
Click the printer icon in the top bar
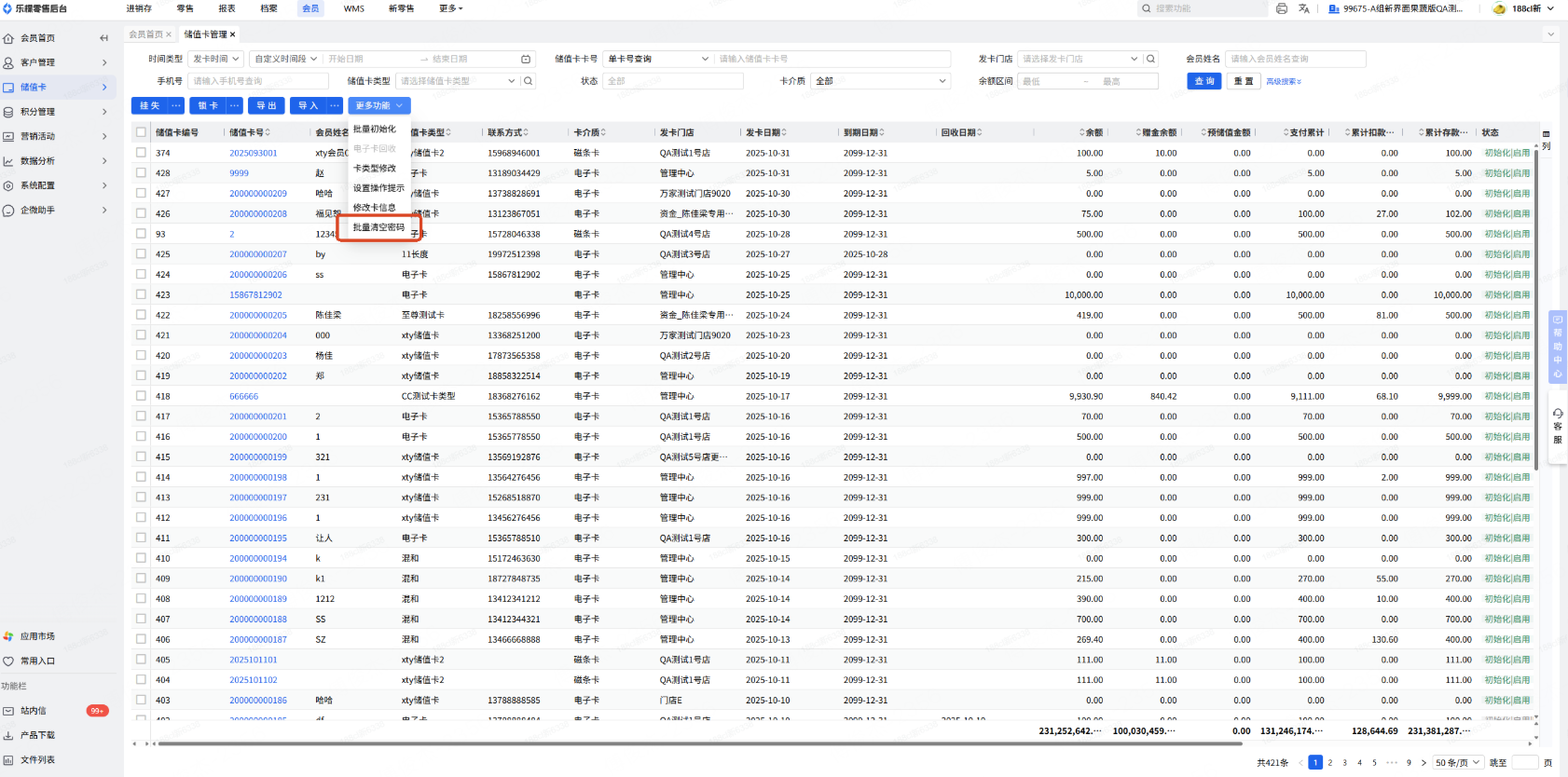pyautogui.click(x=1282, y=8)
